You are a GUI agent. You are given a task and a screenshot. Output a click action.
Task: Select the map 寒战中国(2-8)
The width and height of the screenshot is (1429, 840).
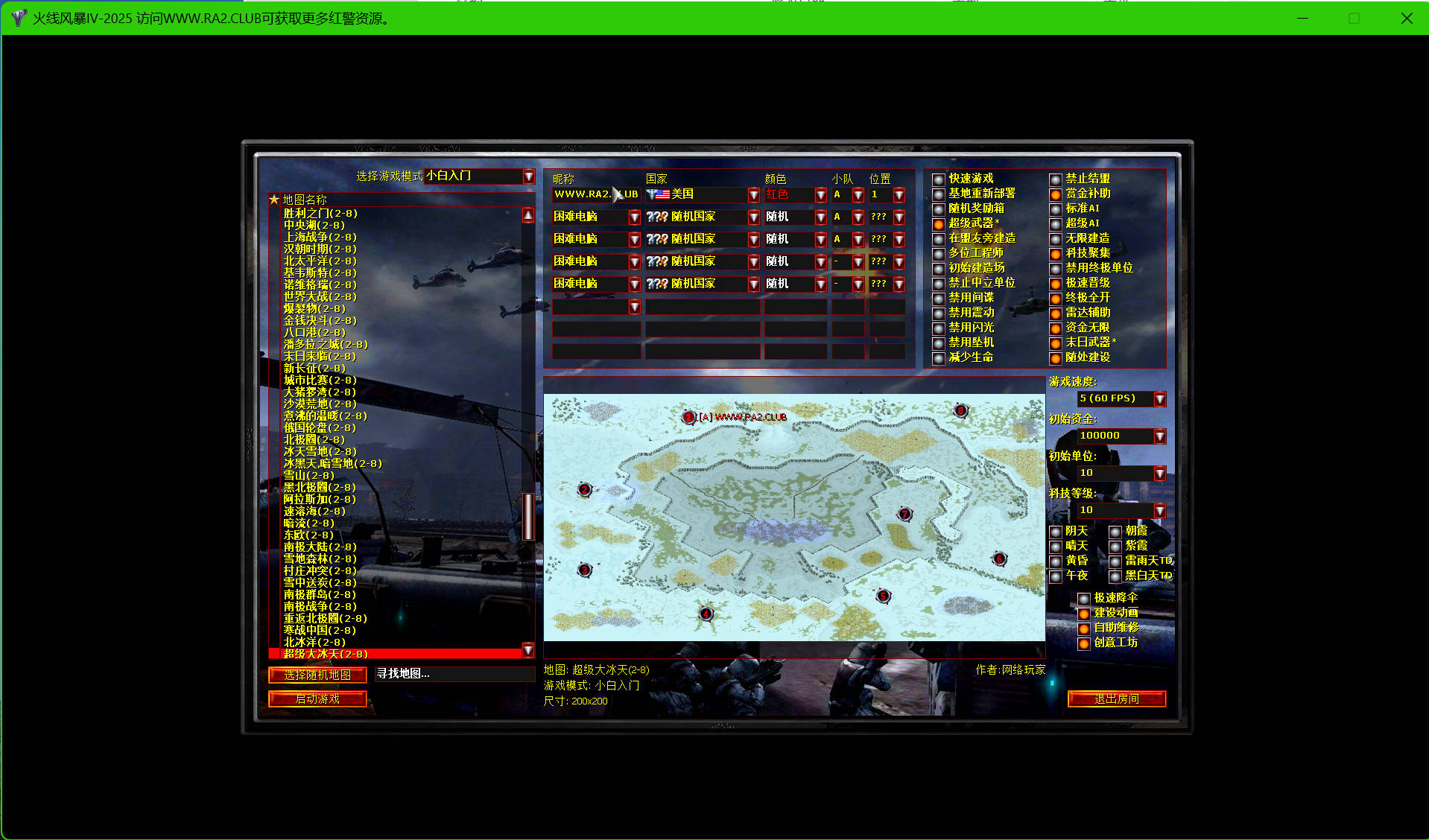[320, 631]
